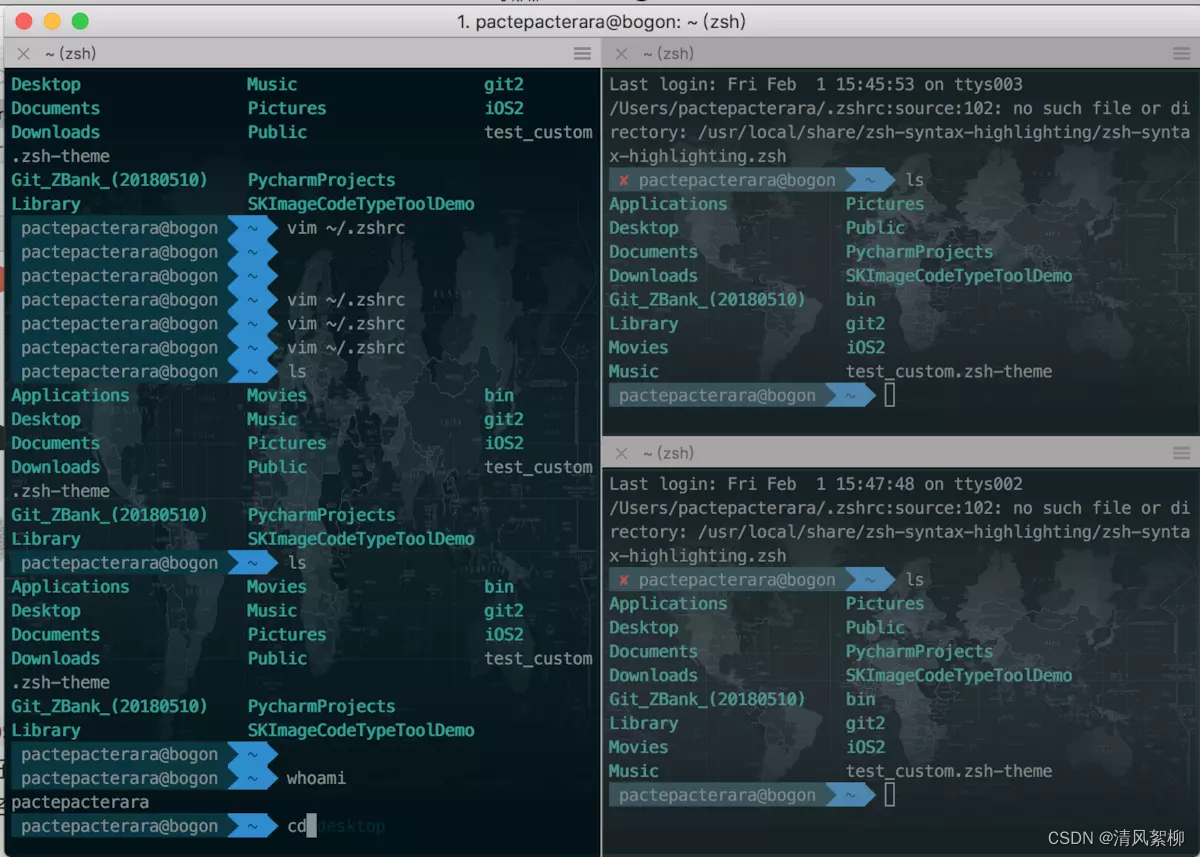This screenshot has width=1200, height=857.
Task: Click "pactepacterara@bogon" prompt beside the cd command
Action: tap(119, 826)
